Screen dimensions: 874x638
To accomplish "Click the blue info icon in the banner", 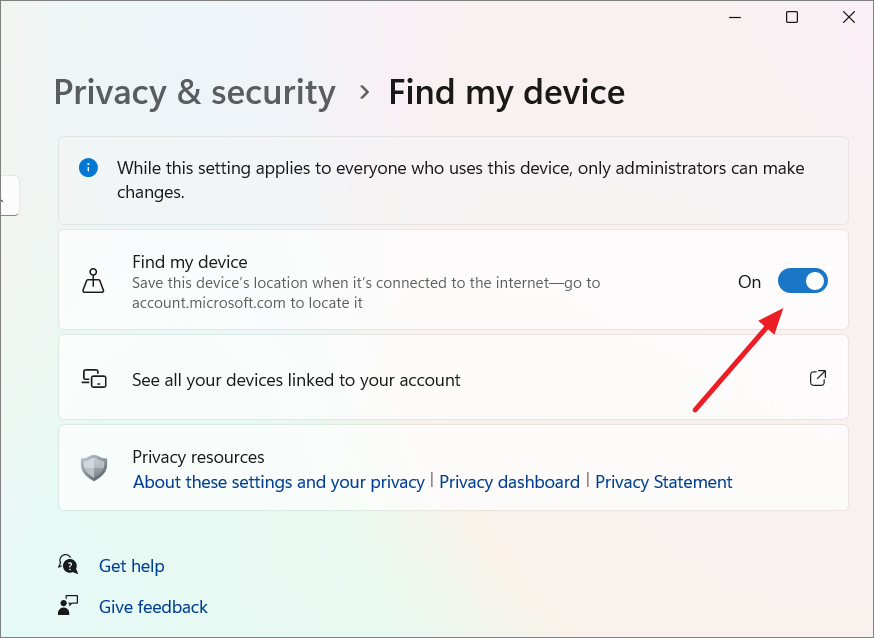I will pyautogui.click(x=89, y=168).
